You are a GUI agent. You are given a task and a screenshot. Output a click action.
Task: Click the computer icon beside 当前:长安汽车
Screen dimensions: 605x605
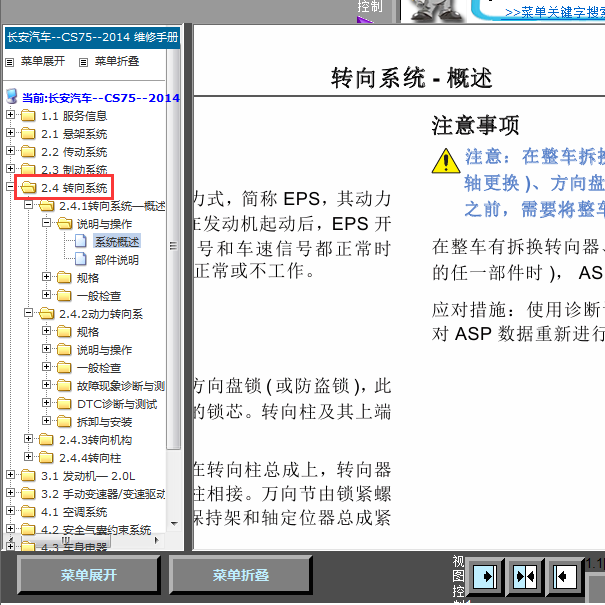click(x=12, y=96)
